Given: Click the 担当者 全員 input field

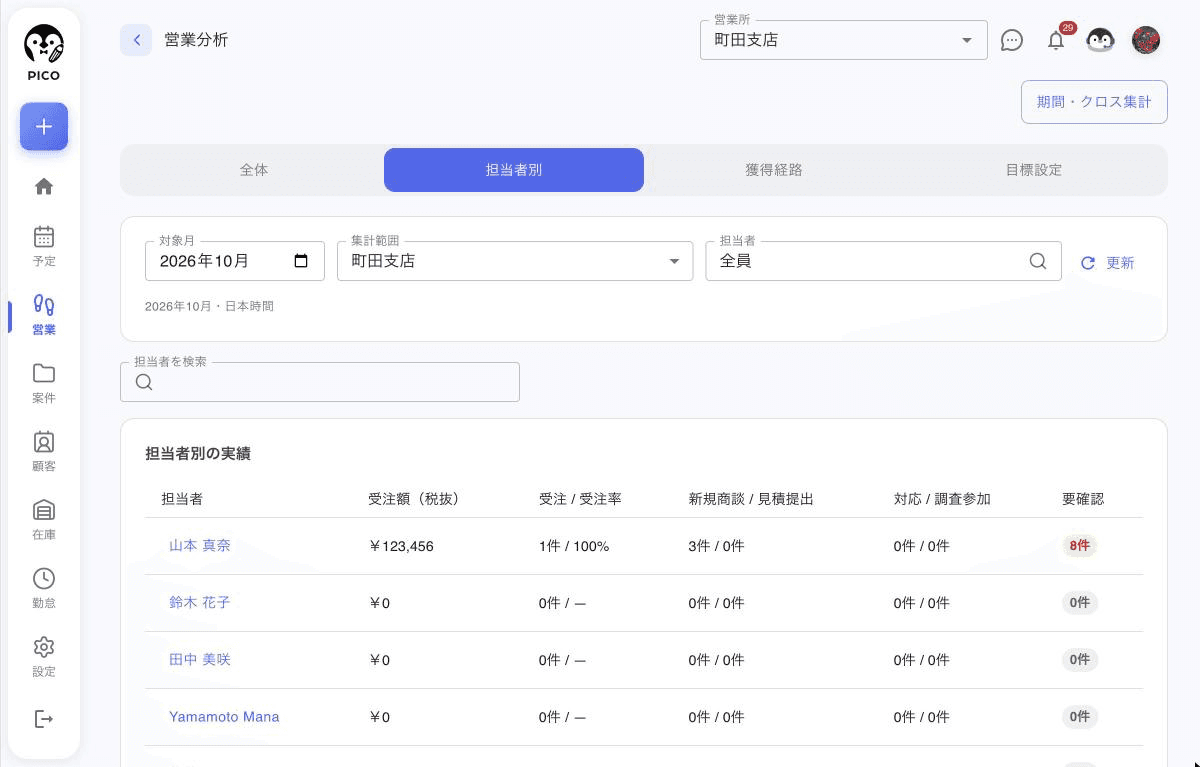Looking at the screenshot, I should 883,261.
